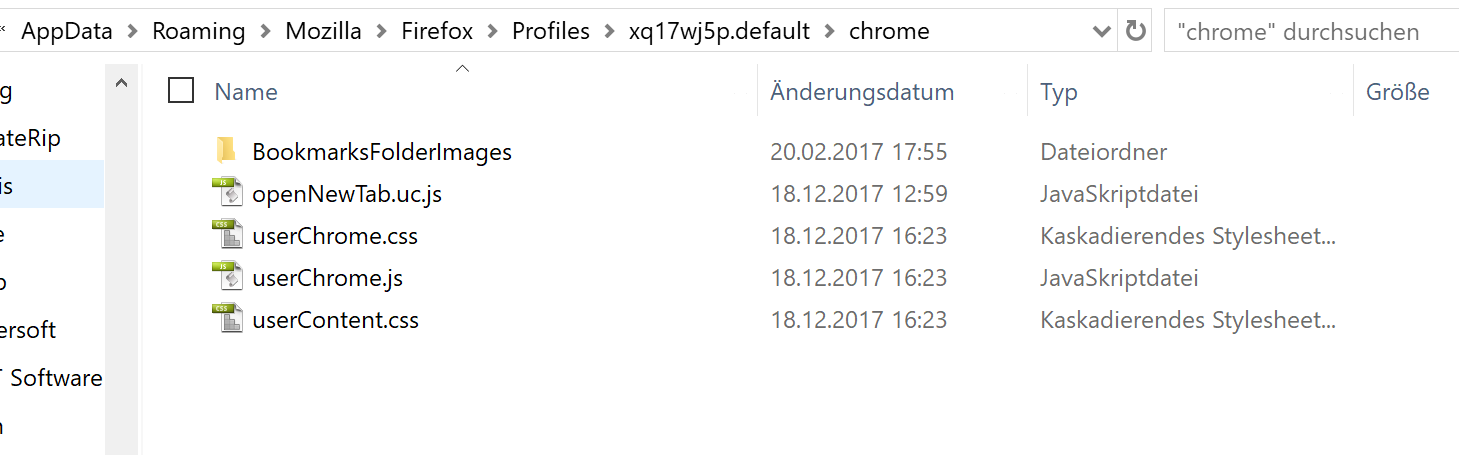Sort files by Änderungsdatum column
Screen dimensions: 1459x455
click(x=862, y=92)
